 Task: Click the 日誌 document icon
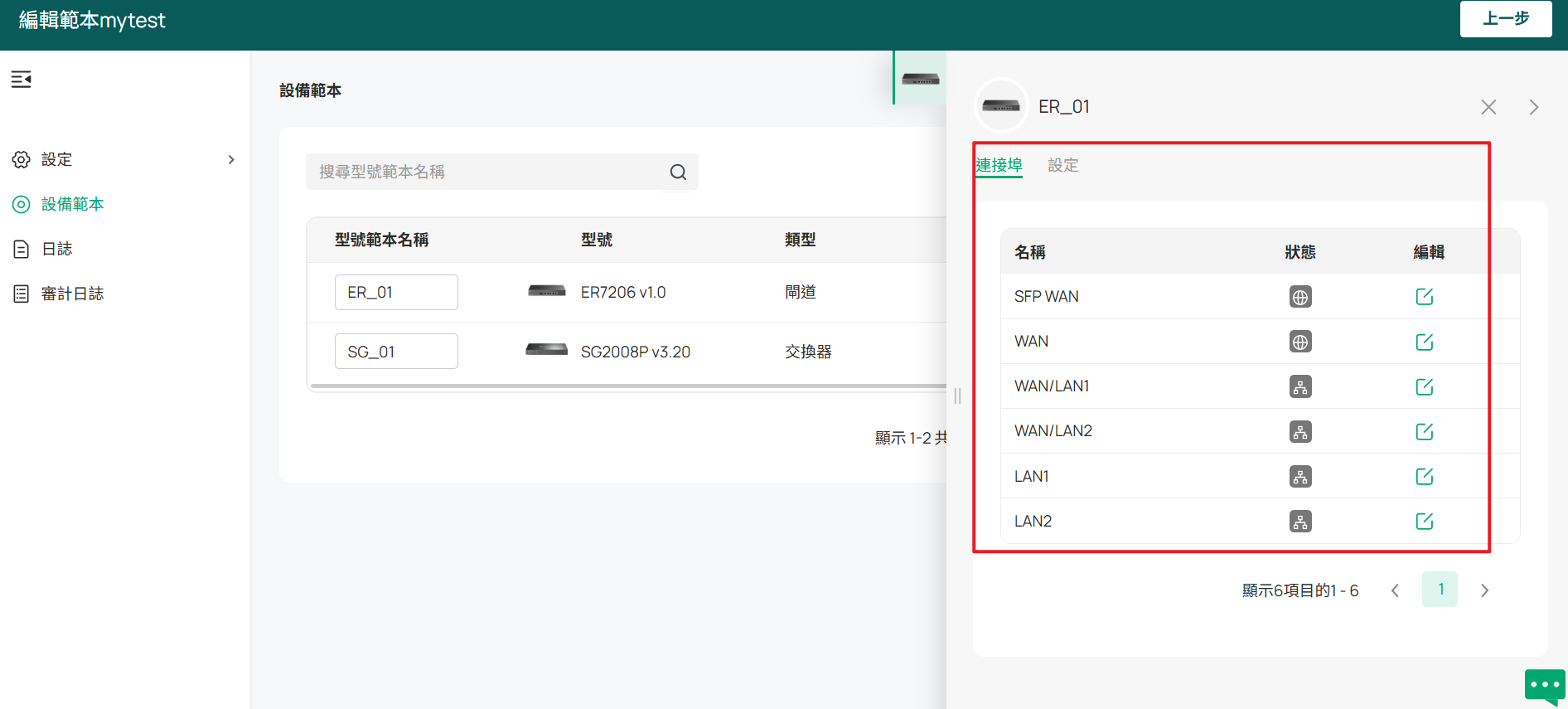22,249
